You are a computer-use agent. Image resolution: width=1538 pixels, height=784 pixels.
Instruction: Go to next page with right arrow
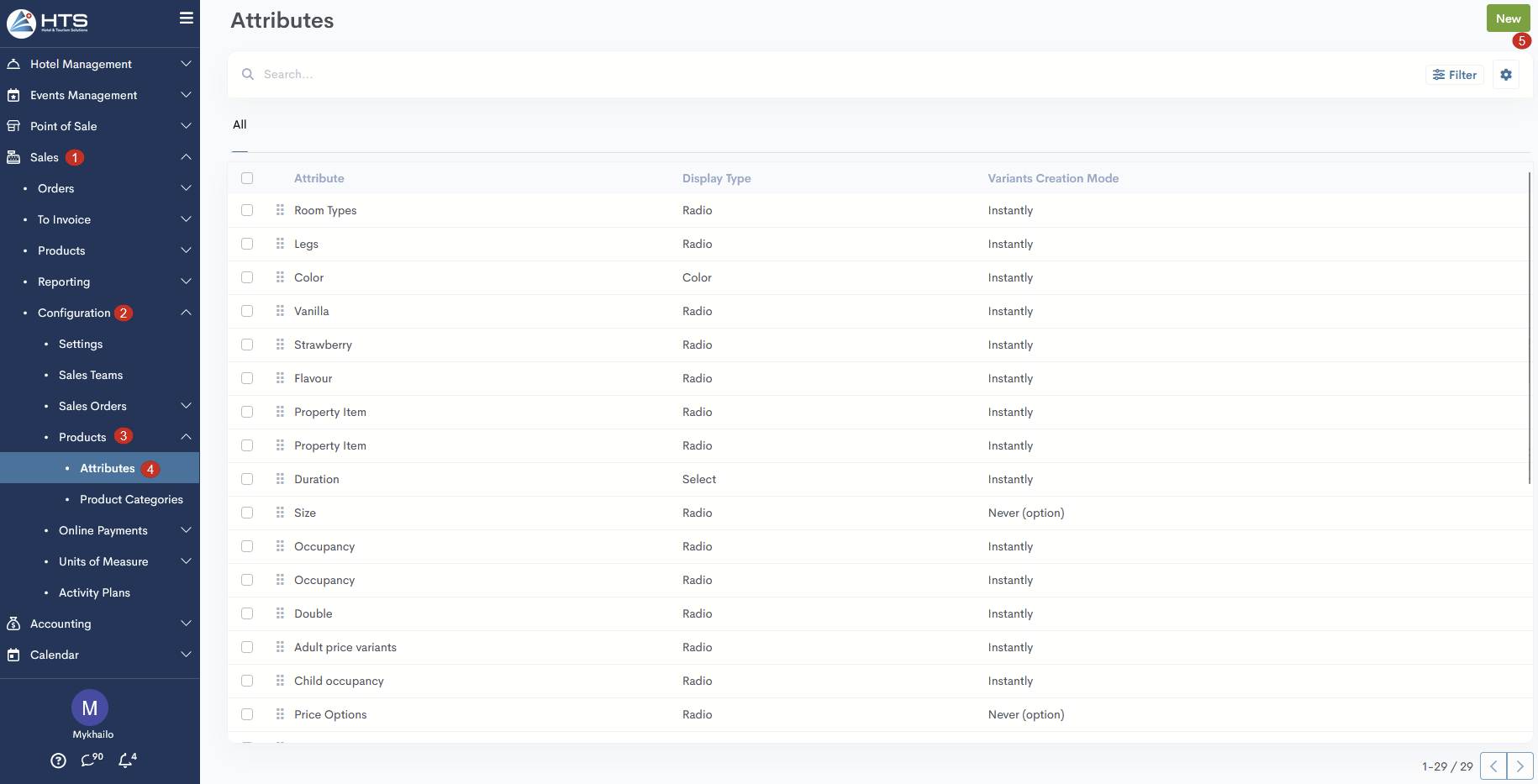coord(1520,766)
